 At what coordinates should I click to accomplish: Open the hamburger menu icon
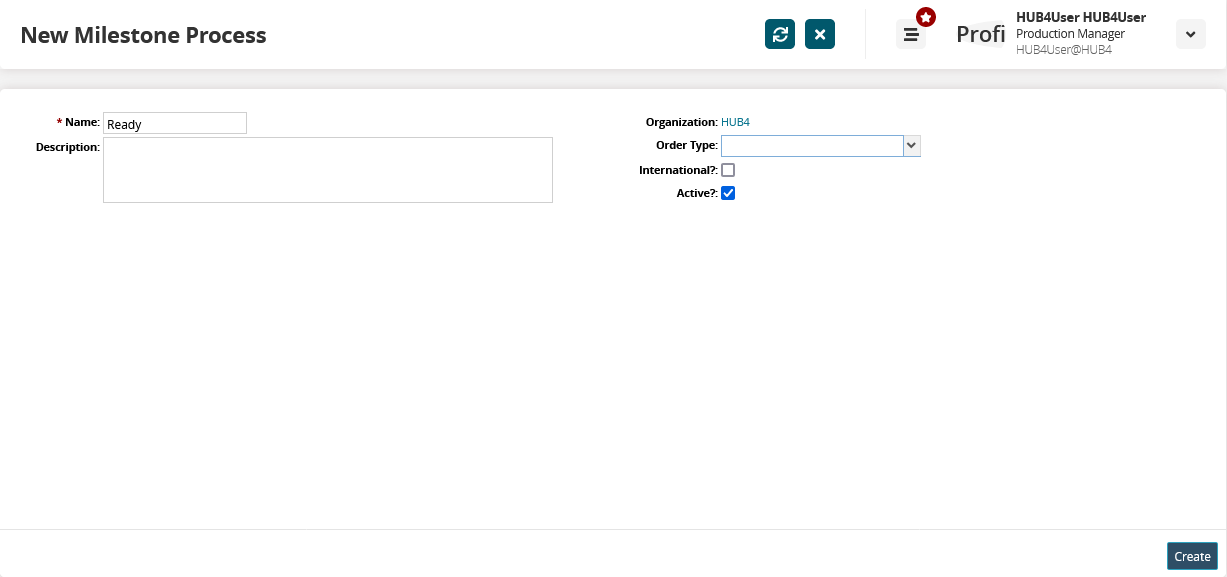(911, 35)
